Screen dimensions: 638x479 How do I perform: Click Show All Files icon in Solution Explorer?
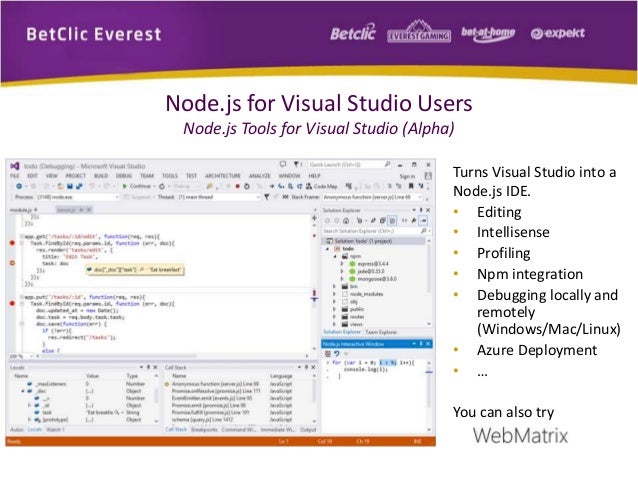[x=392, y=221]
